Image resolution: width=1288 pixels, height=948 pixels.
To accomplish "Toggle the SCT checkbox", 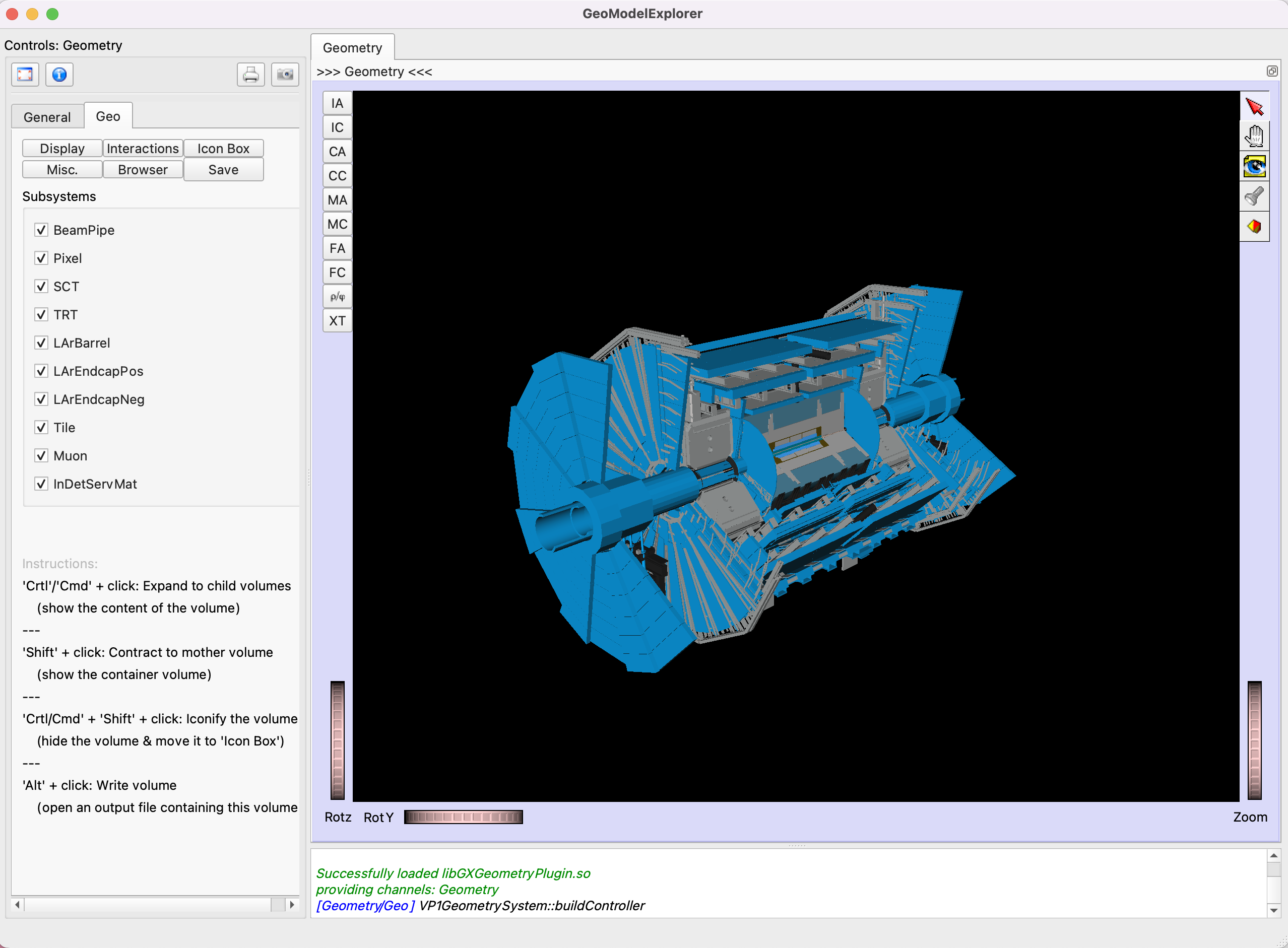I will click(x=41, y=286).
